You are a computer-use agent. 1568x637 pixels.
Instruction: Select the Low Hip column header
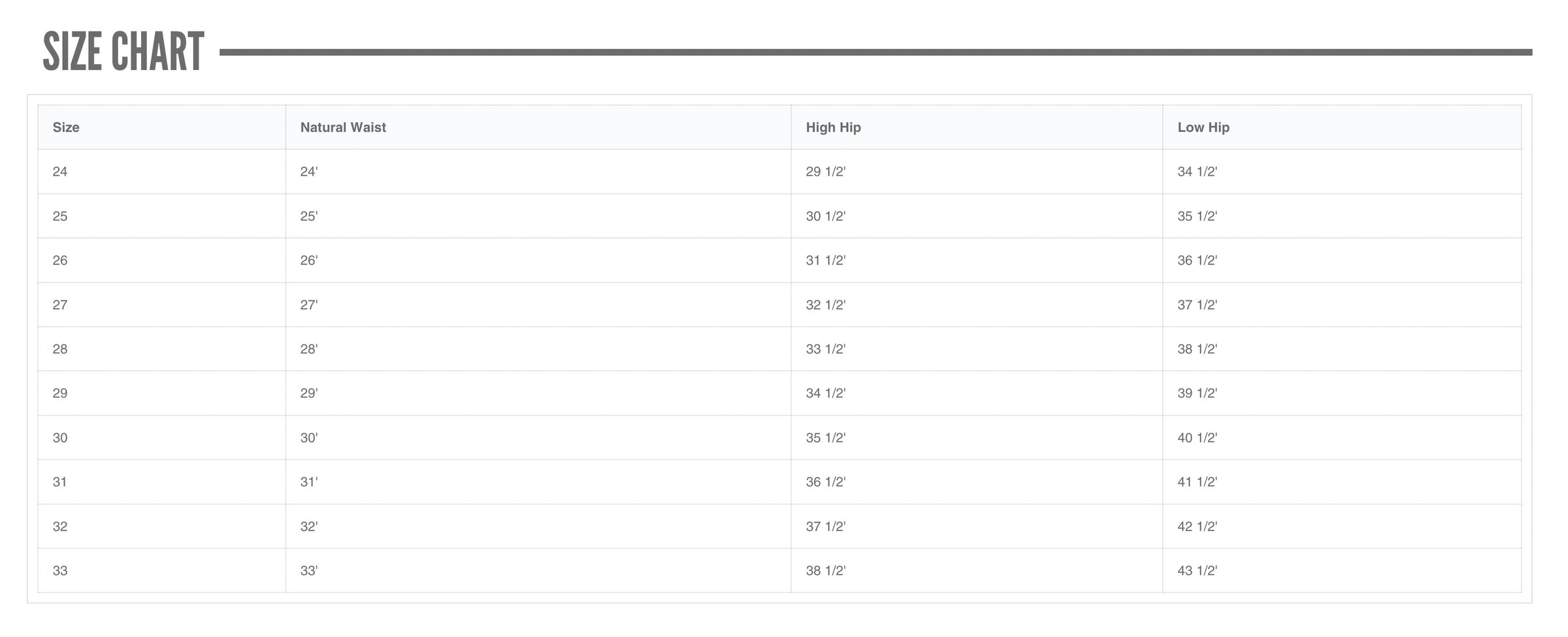pos(1203,127)
